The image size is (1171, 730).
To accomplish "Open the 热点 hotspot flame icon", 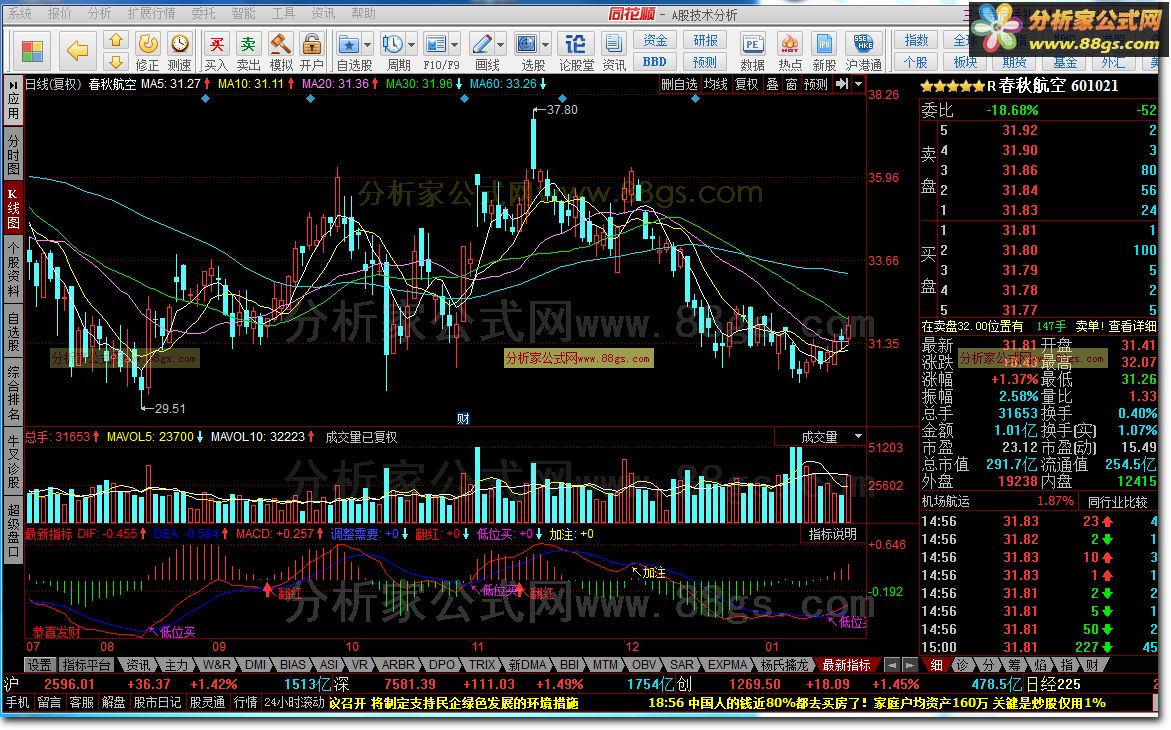I will coord(789,52).
